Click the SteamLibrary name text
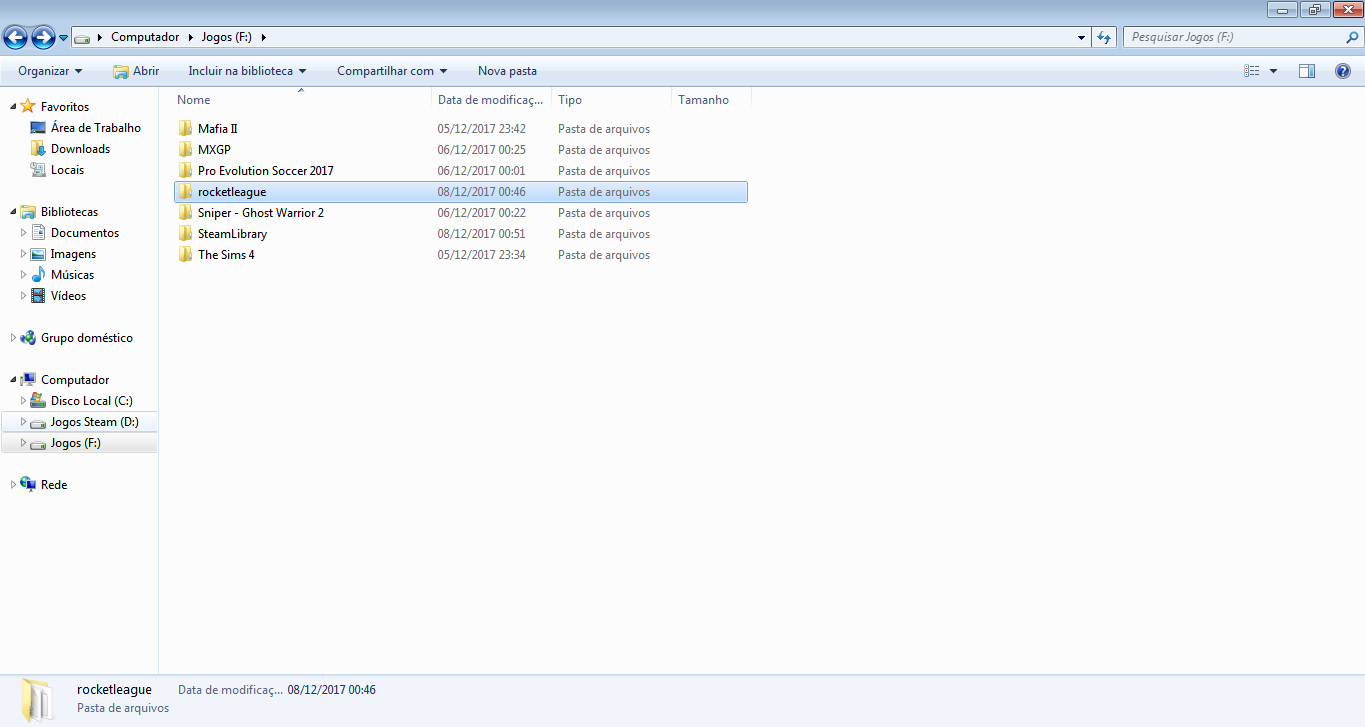This screenshot has width=1365, height=727. 232,234
